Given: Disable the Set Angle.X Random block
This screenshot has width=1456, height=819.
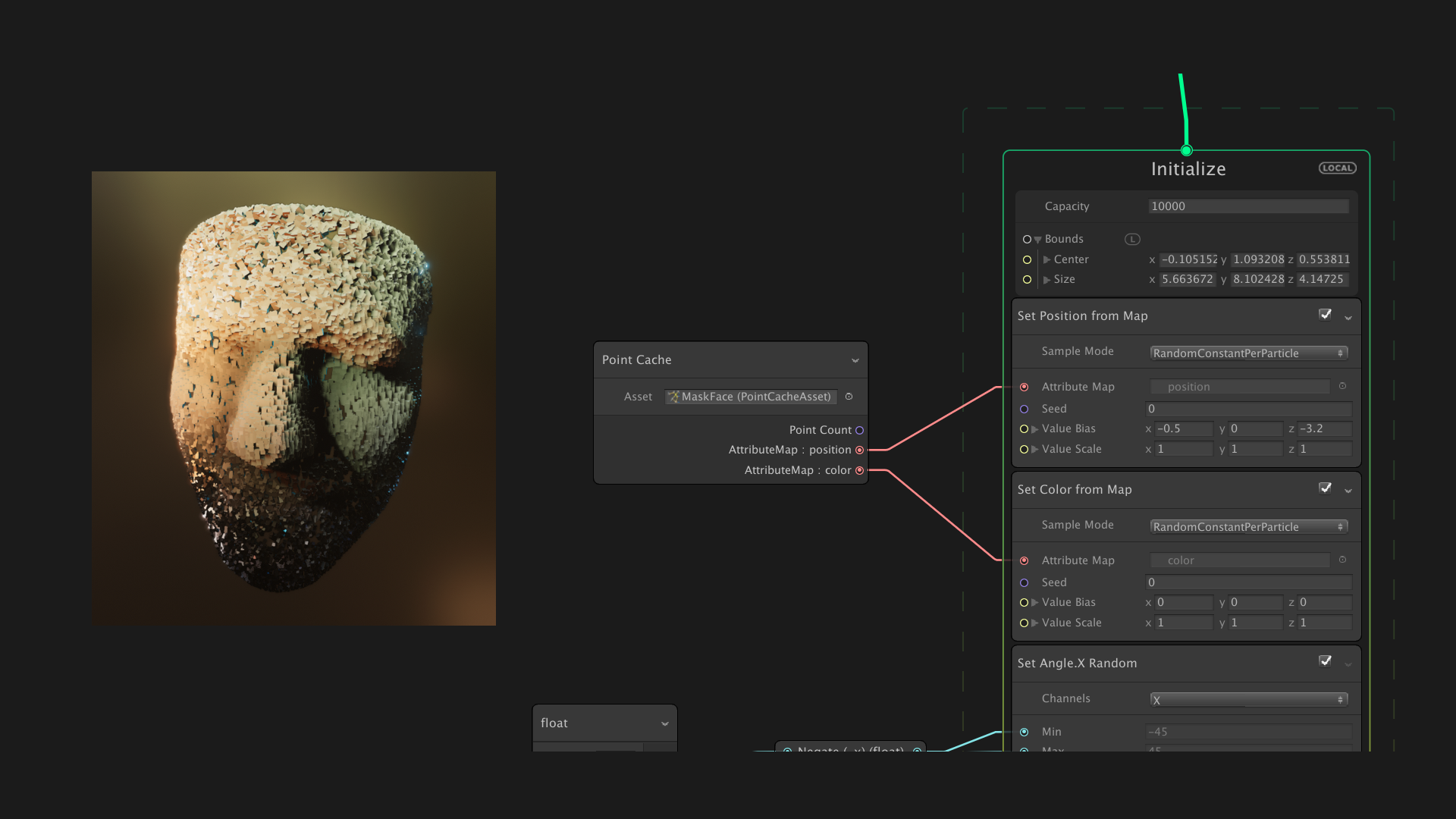Looking at the screenshot, I should click(1325, 661).
